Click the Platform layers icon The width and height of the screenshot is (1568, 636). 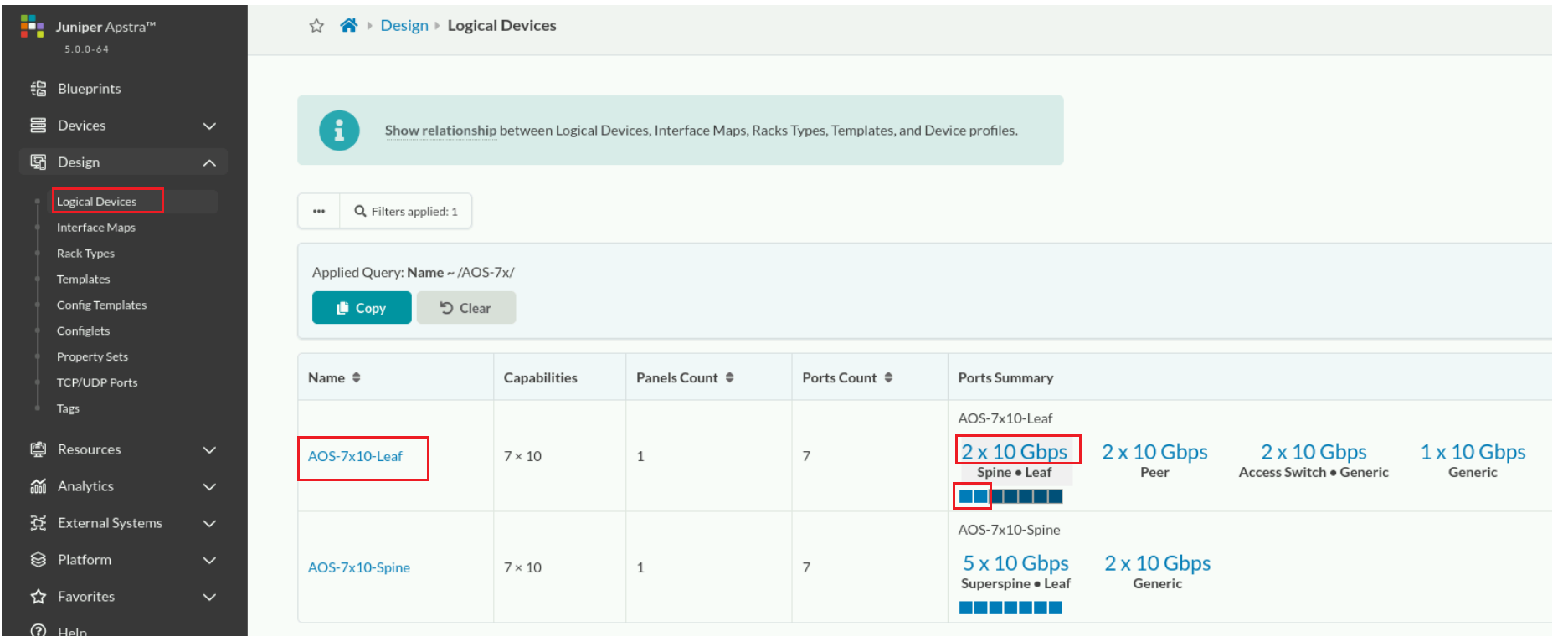point(39,560)
